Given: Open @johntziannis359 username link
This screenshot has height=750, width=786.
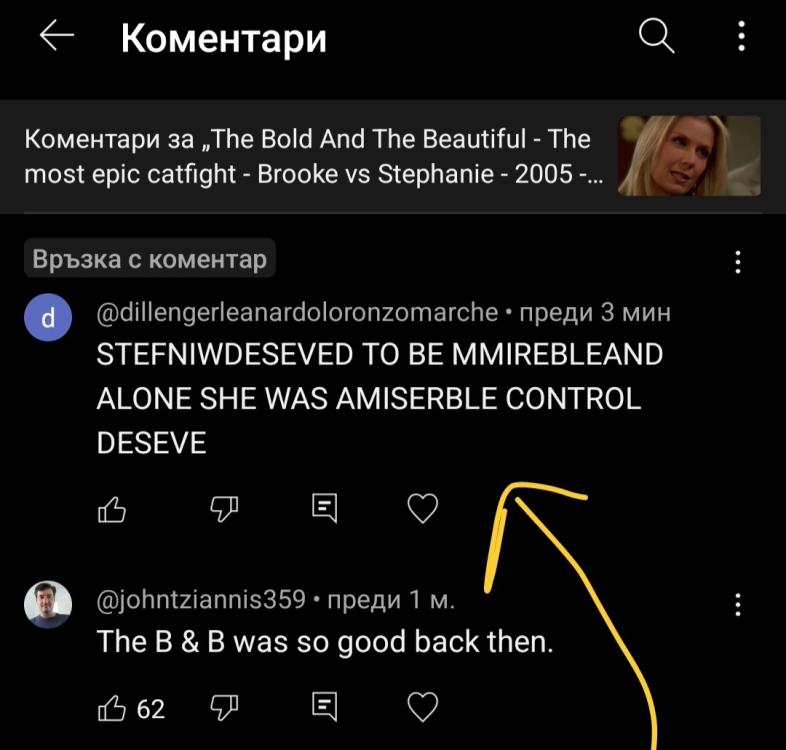Looking at the screenshot, I should point(201,600).
